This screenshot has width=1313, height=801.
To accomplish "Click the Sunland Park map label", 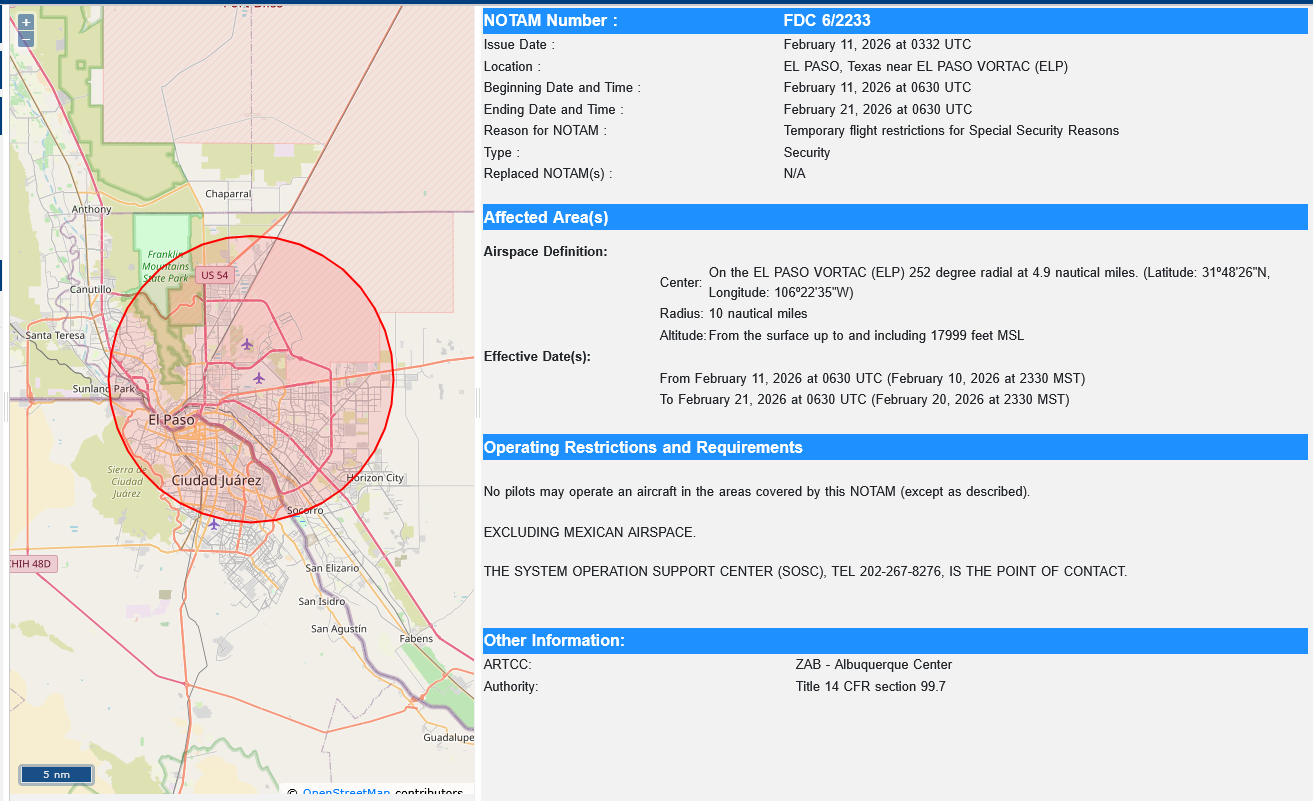I will (103, 389).
